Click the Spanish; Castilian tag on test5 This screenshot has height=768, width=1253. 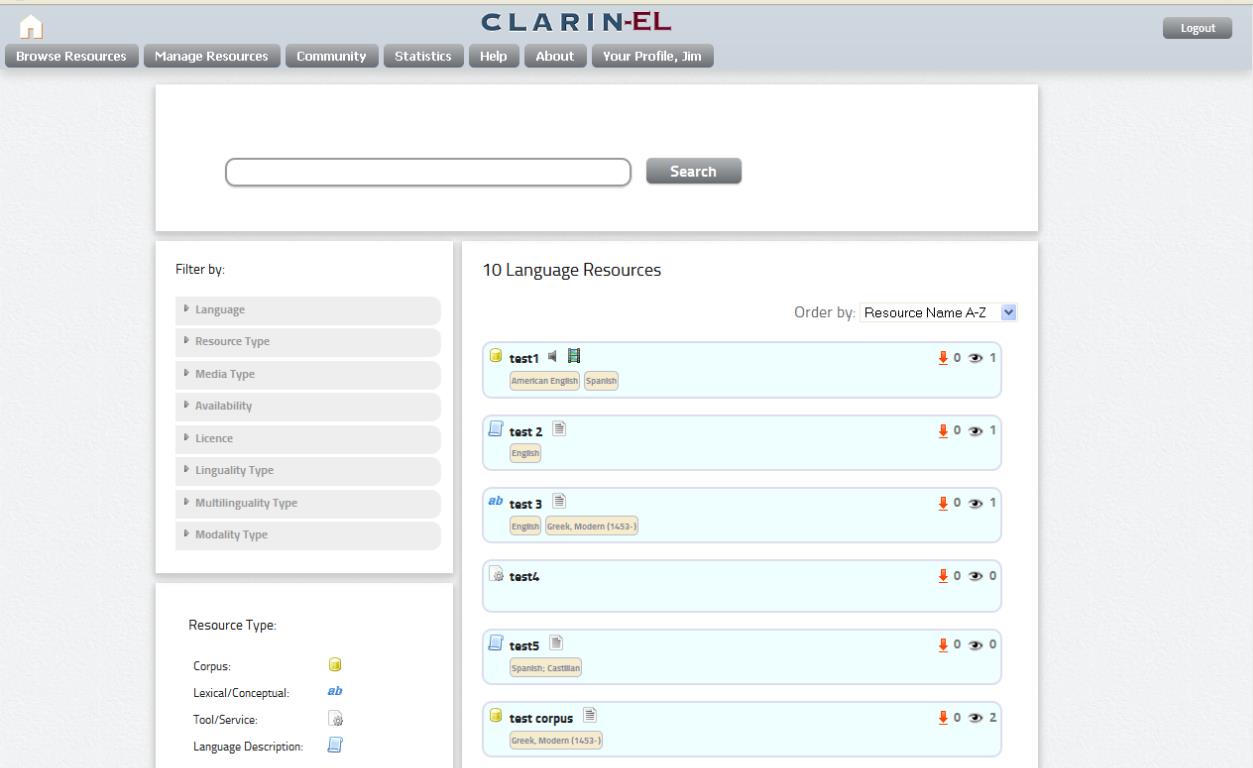click(x=546, y=667)
